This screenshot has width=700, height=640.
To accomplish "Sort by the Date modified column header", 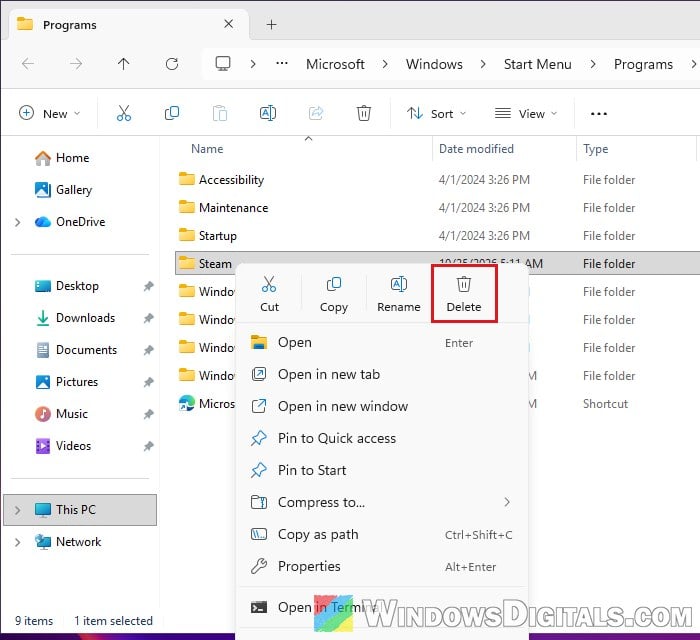I will tap(476, 149).
